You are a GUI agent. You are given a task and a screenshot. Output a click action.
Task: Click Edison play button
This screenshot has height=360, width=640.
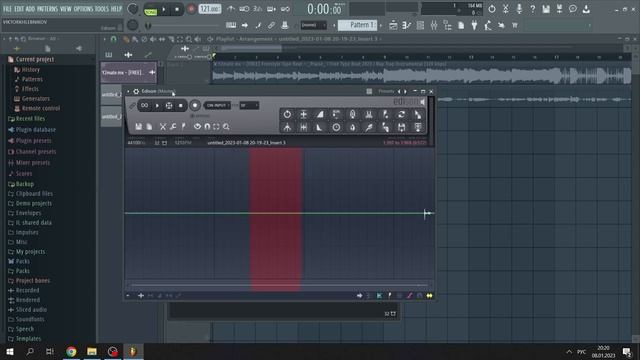click(x=157, y=105)
